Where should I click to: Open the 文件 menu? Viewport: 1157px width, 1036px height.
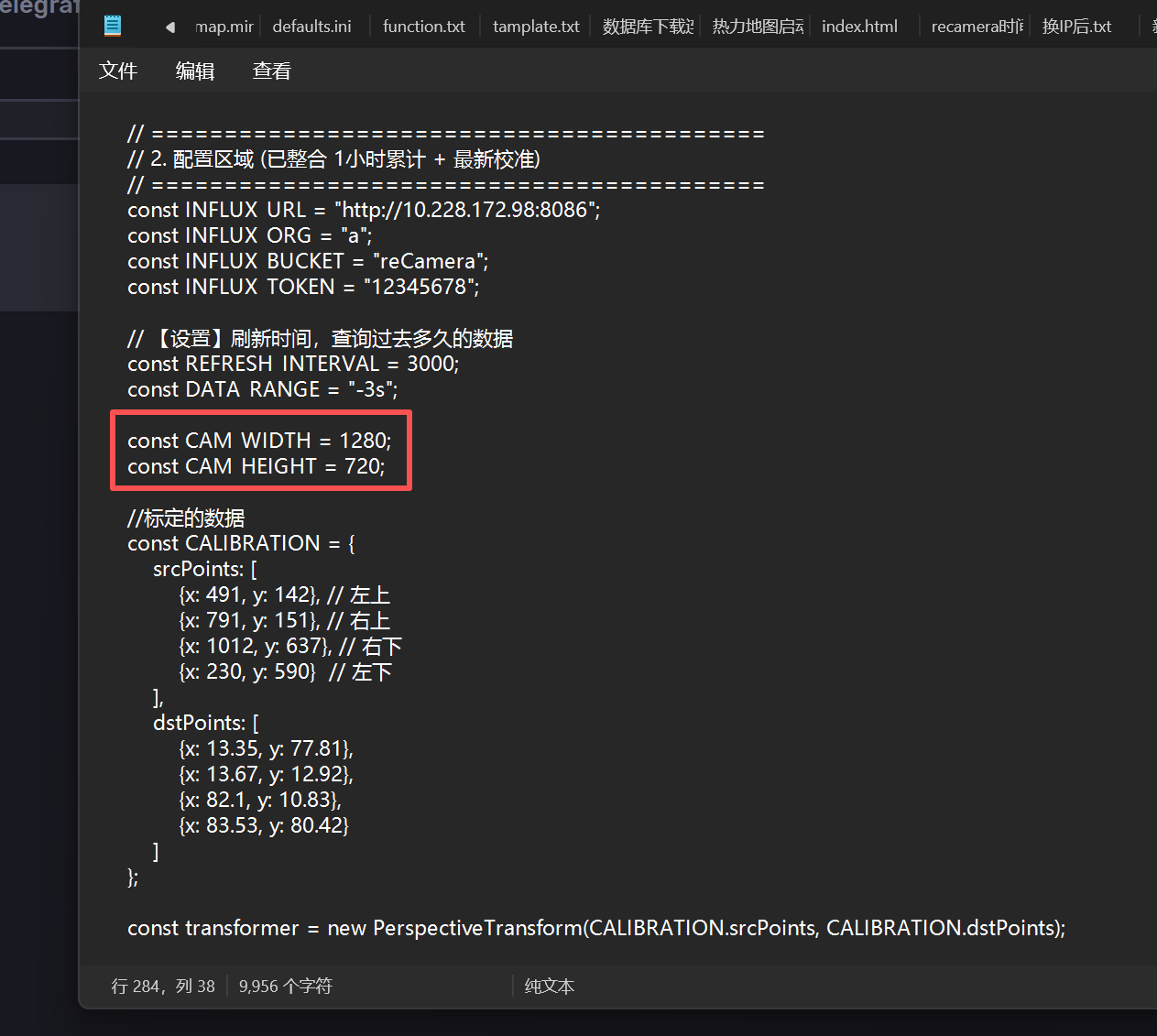coord(118,71)
